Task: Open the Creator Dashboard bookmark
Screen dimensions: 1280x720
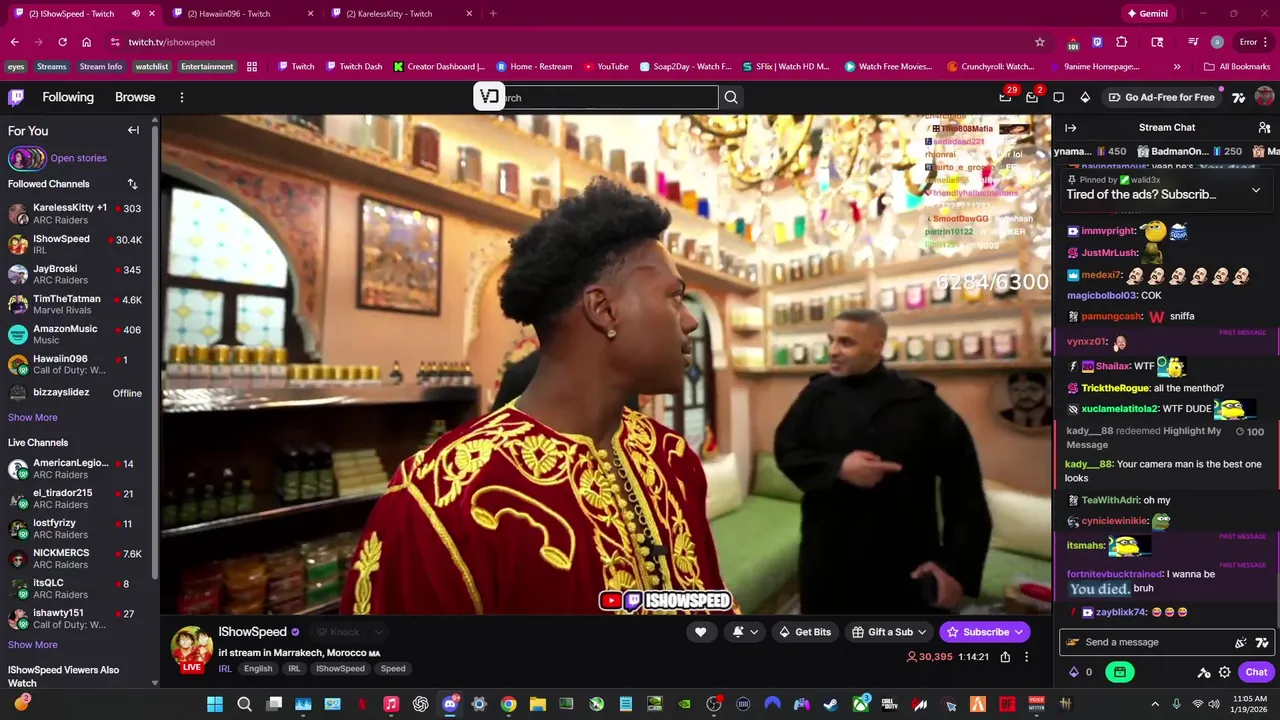Action: (x=439, y=66)
